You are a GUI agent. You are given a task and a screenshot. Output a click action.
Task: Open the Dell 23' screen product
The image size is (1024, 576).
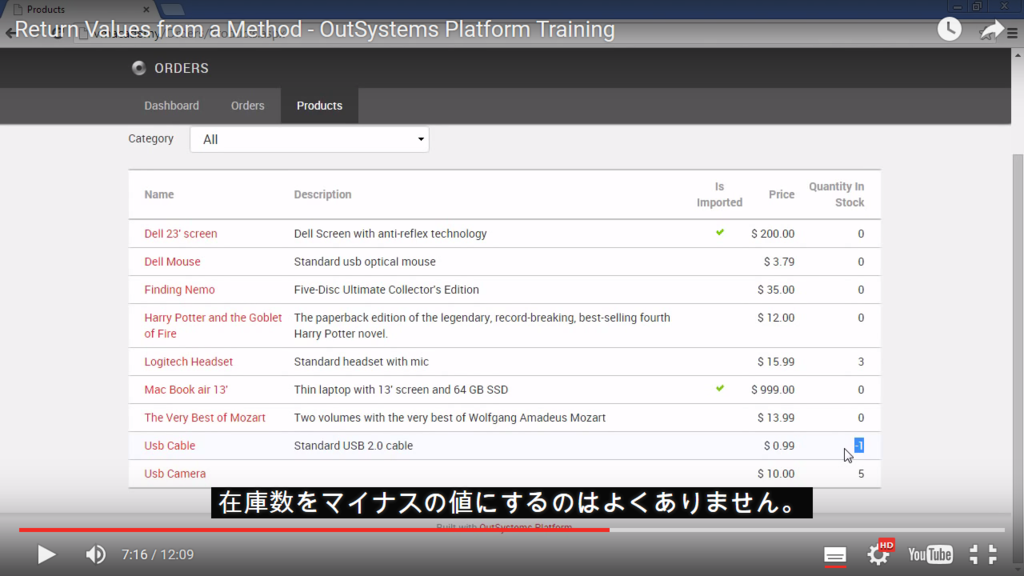(x=181, y=234)
